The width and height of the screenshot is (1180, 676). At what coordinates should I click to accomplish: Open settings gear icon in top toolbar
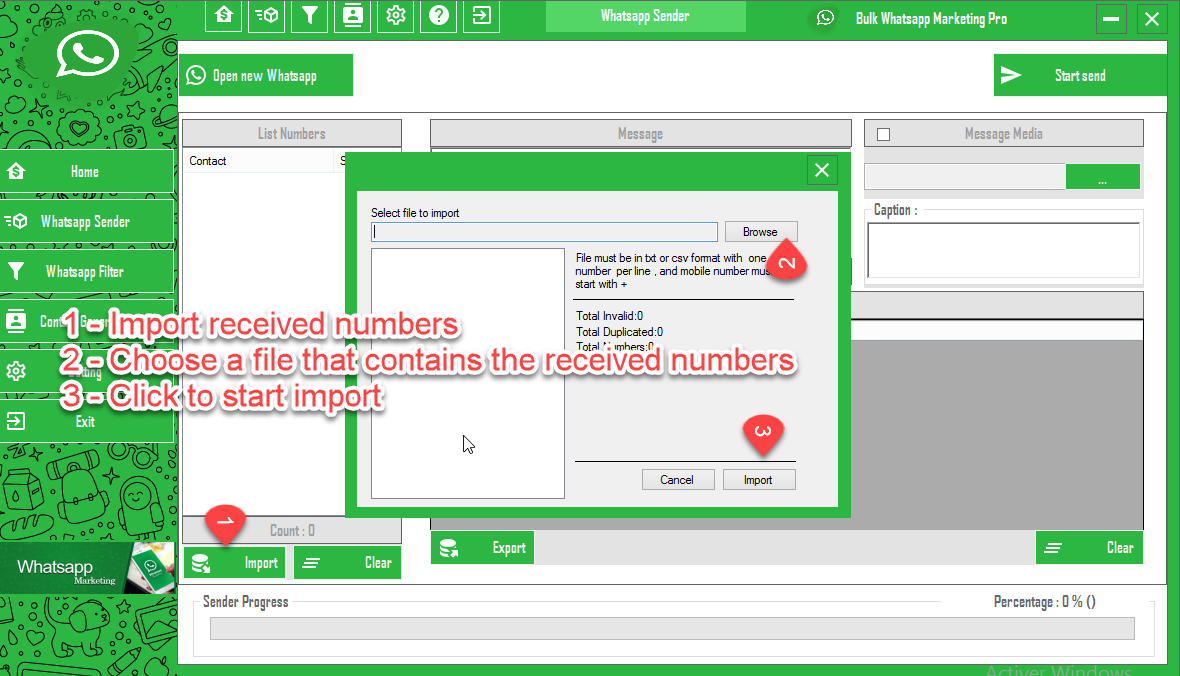click(396, 15)
